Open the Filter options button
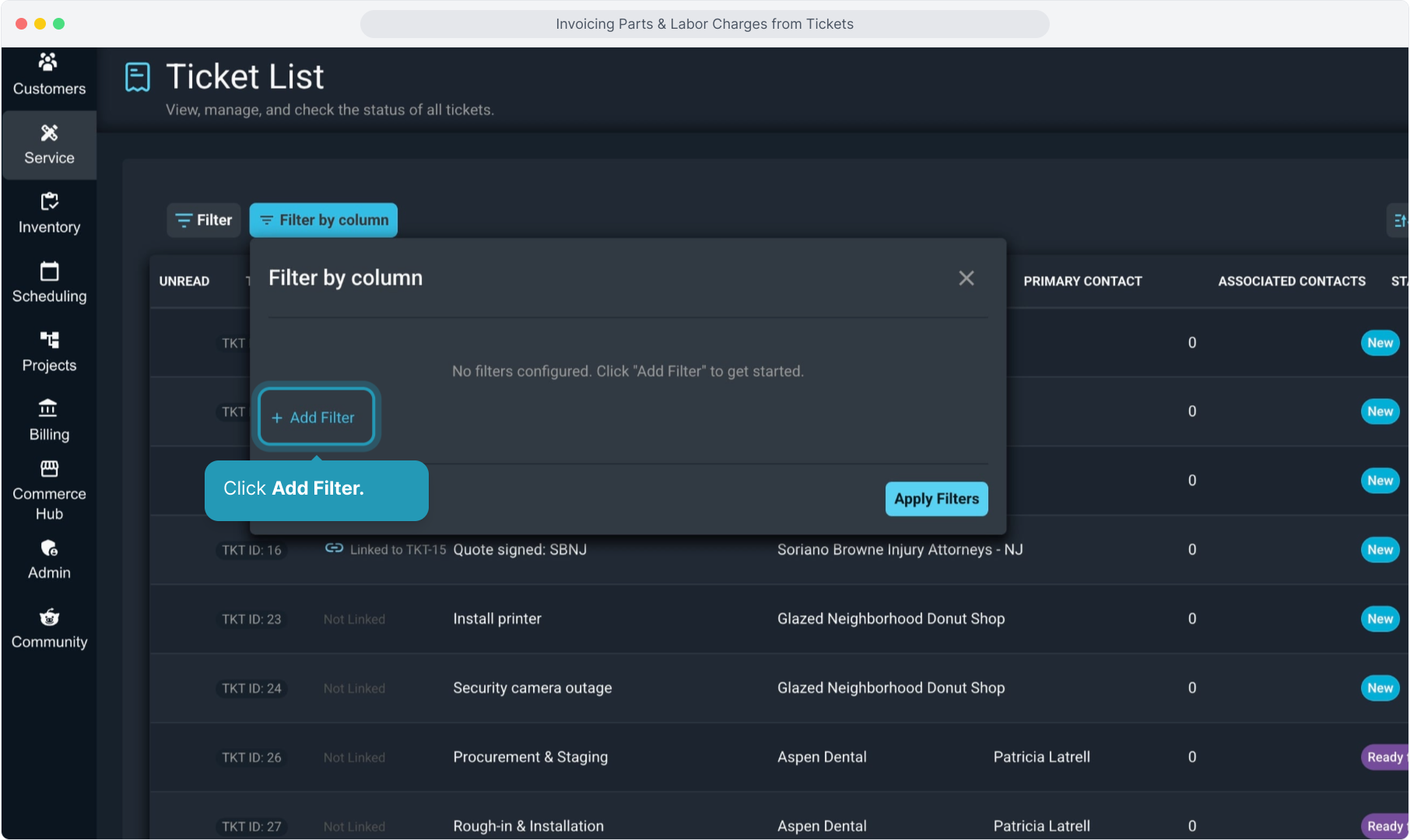Screen dimensions: 1410x840 click(204, 220)
